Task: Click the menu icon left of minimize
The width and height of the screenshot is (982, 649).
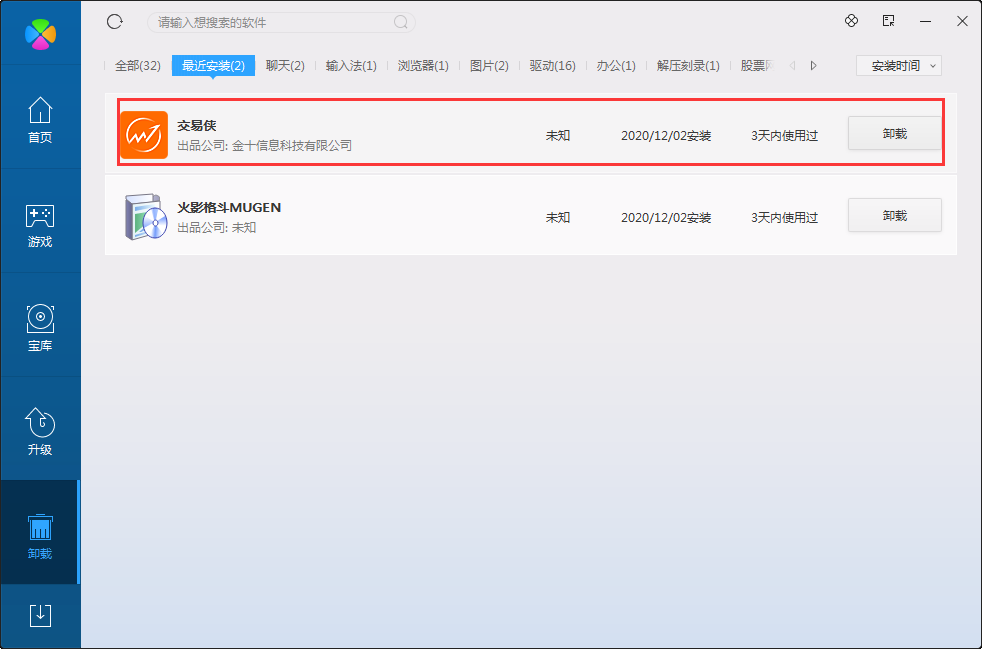Action: click(x=888, y=21)
